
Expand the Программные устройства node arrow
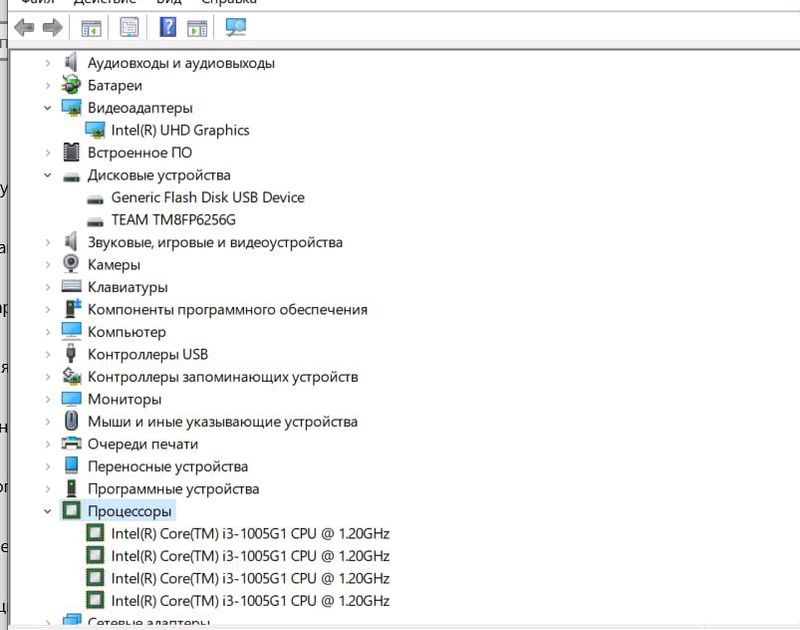click(47, 489)
